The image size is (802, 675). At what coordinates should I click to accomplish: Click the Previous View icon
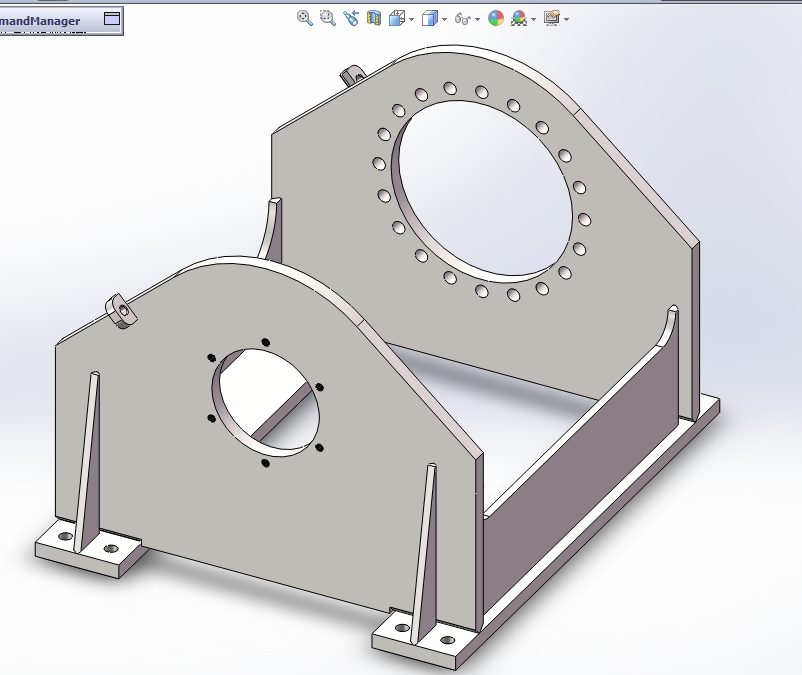[351, 18]
